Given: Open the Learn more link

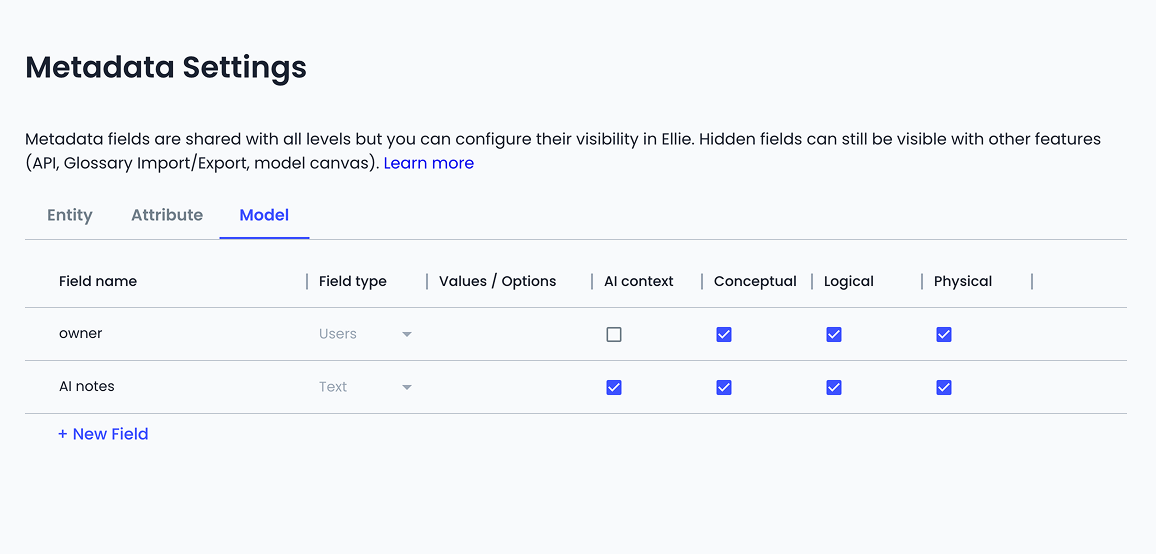Looking at the screenshot, I should pyautogui.click(x=429, y=163).
